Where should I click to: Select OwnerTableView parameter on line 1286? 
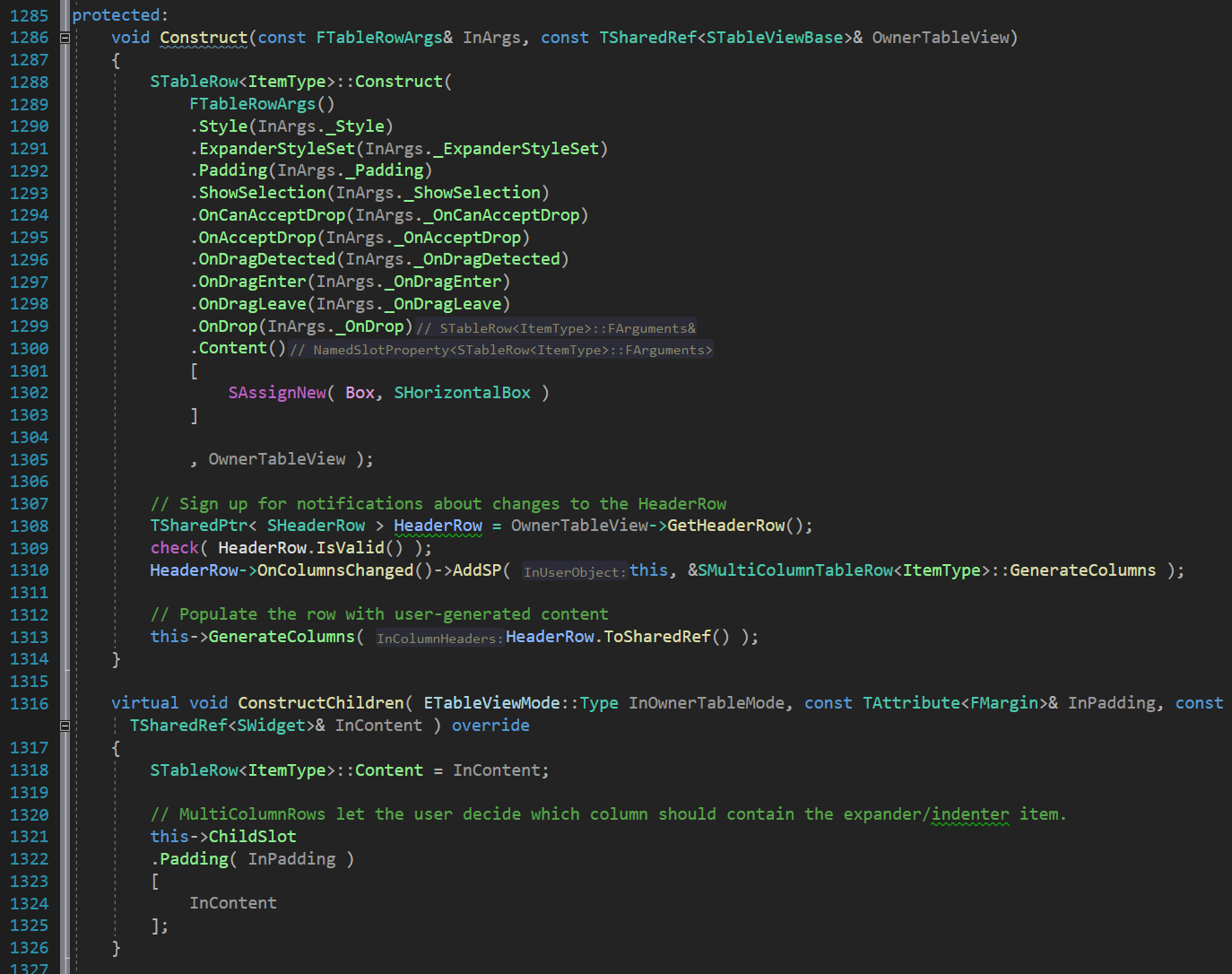pyautogui.click(x=941, y=38)
